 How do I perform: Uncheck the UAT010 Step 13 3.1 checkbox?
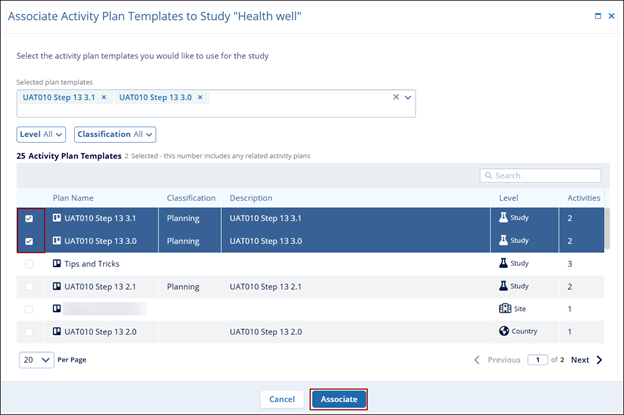point(28,217)
